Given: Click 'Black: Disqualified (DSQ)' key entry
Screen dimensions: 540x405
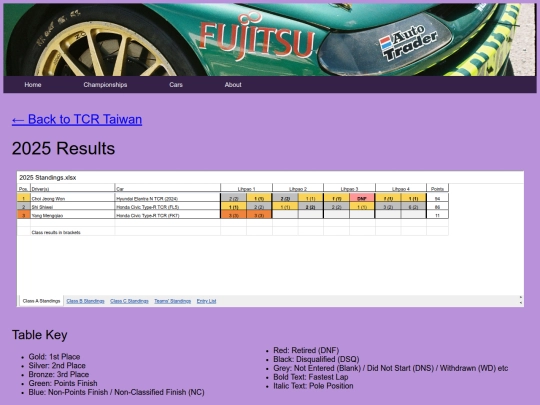Looking at the screenshot, I should 316,359.
